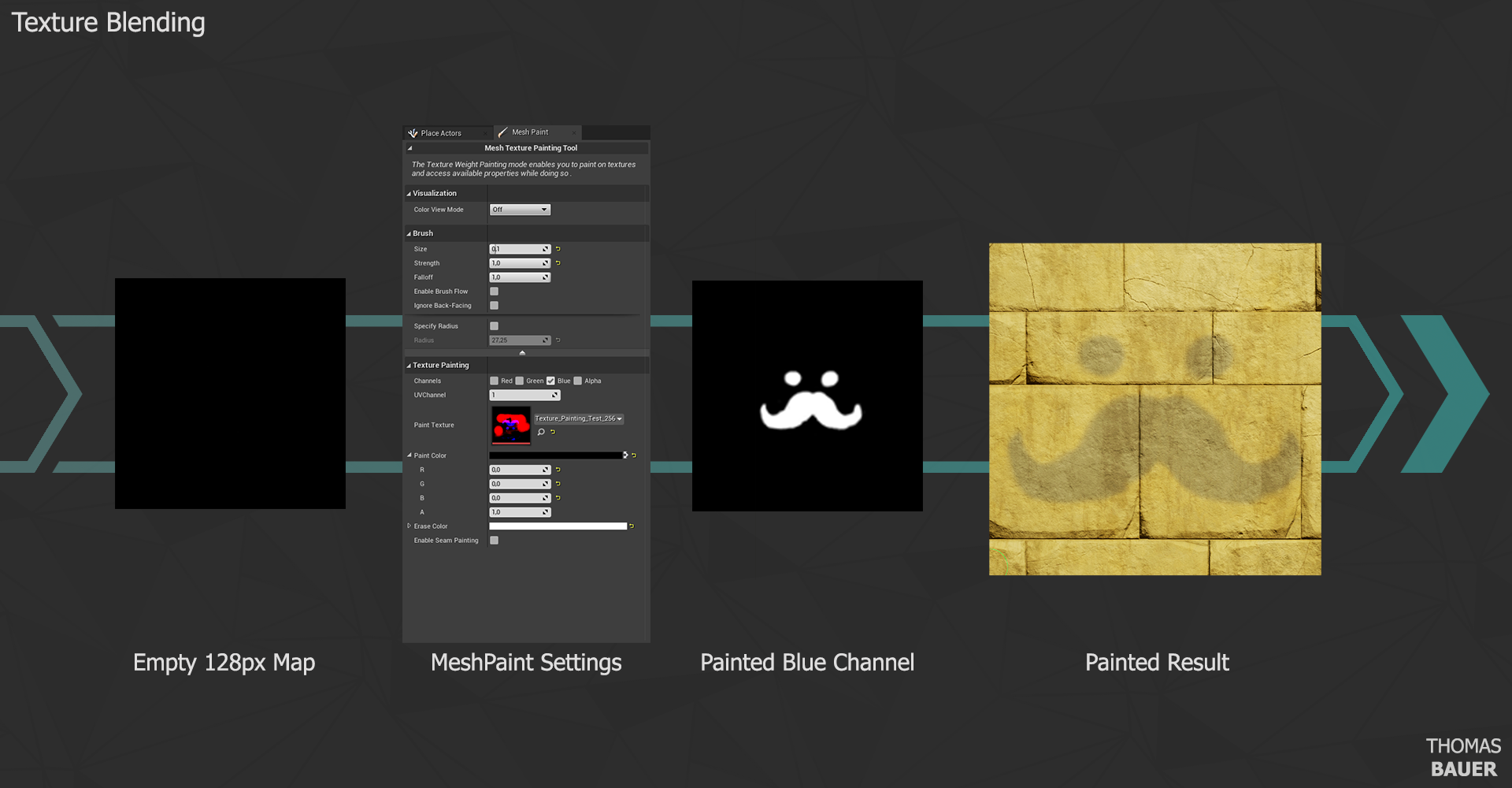Reset Paint Color B value
Image resolution: width=1512 pixels, height=788 pixels.
point(558,498)
